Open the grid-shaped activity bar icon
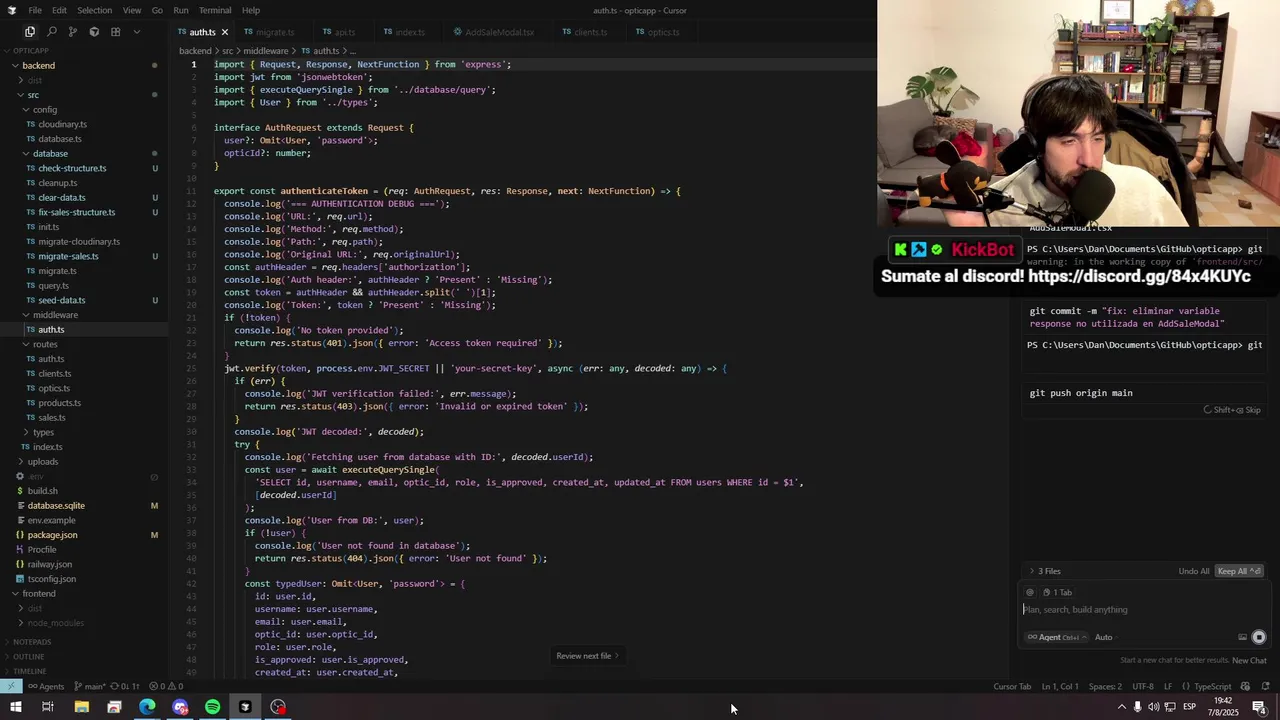This screenshot has width=1280, height=720. point(115,32)
